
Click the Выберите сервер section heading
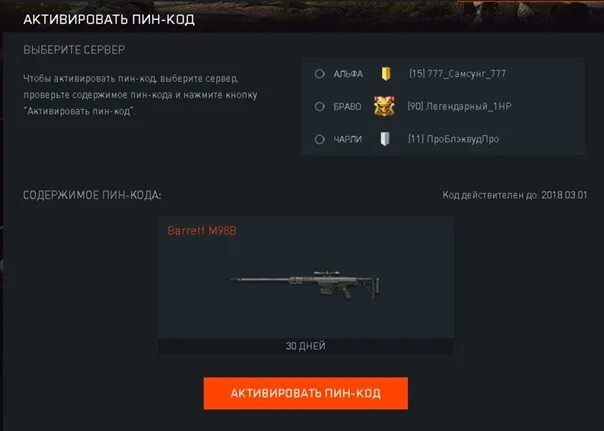[74, 50]
